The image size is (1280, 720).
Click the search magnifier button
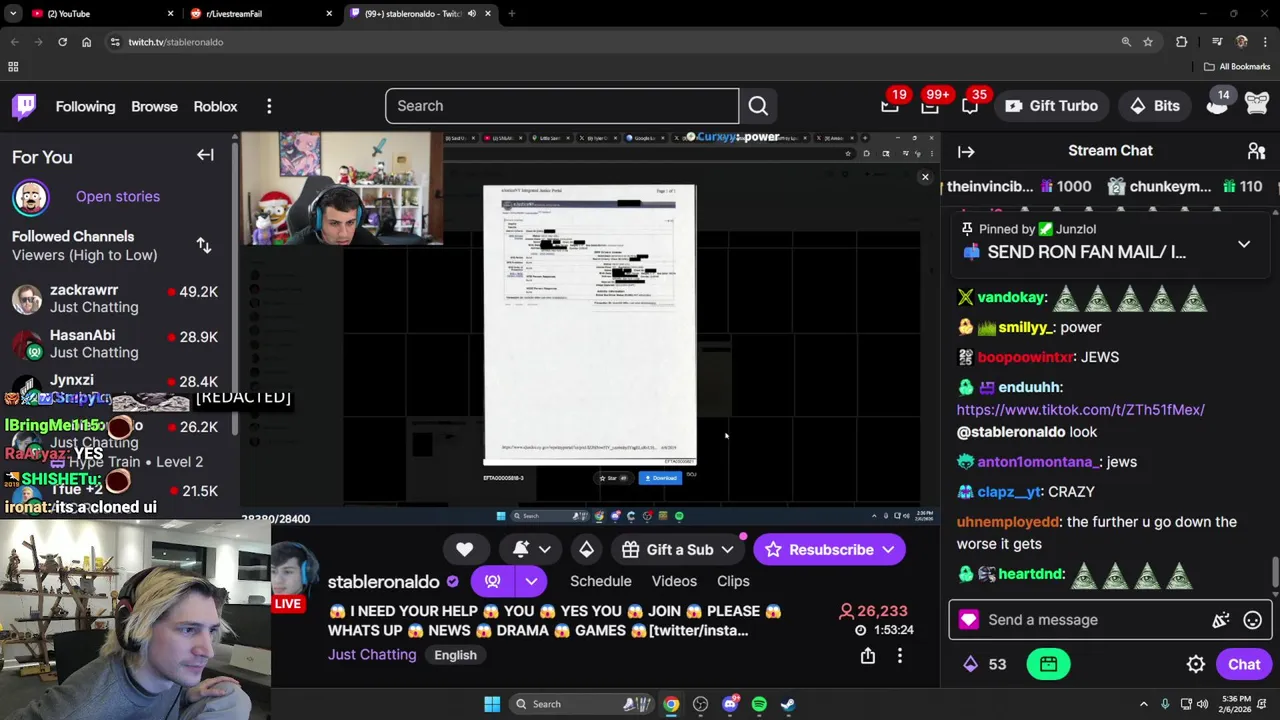[758, 106]
